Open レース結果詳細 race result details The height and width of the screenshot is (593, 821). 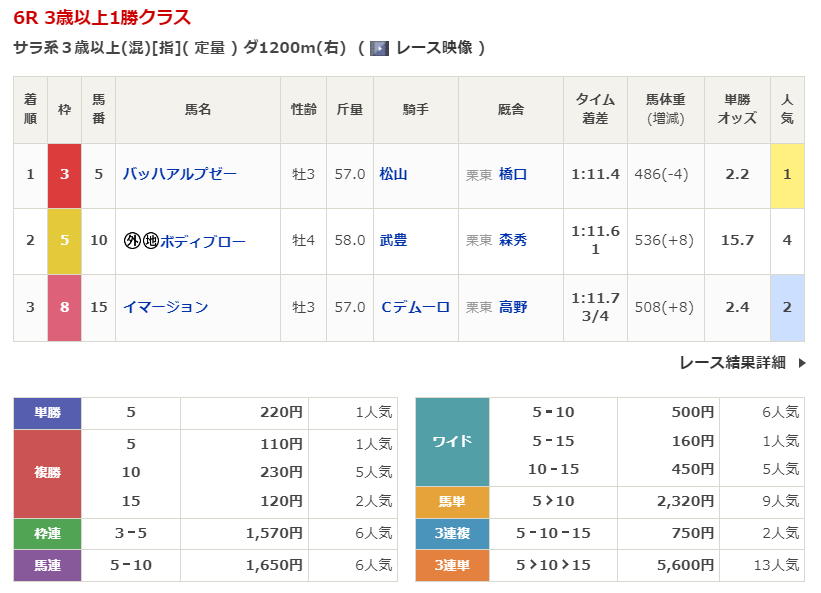pos(732,363)
